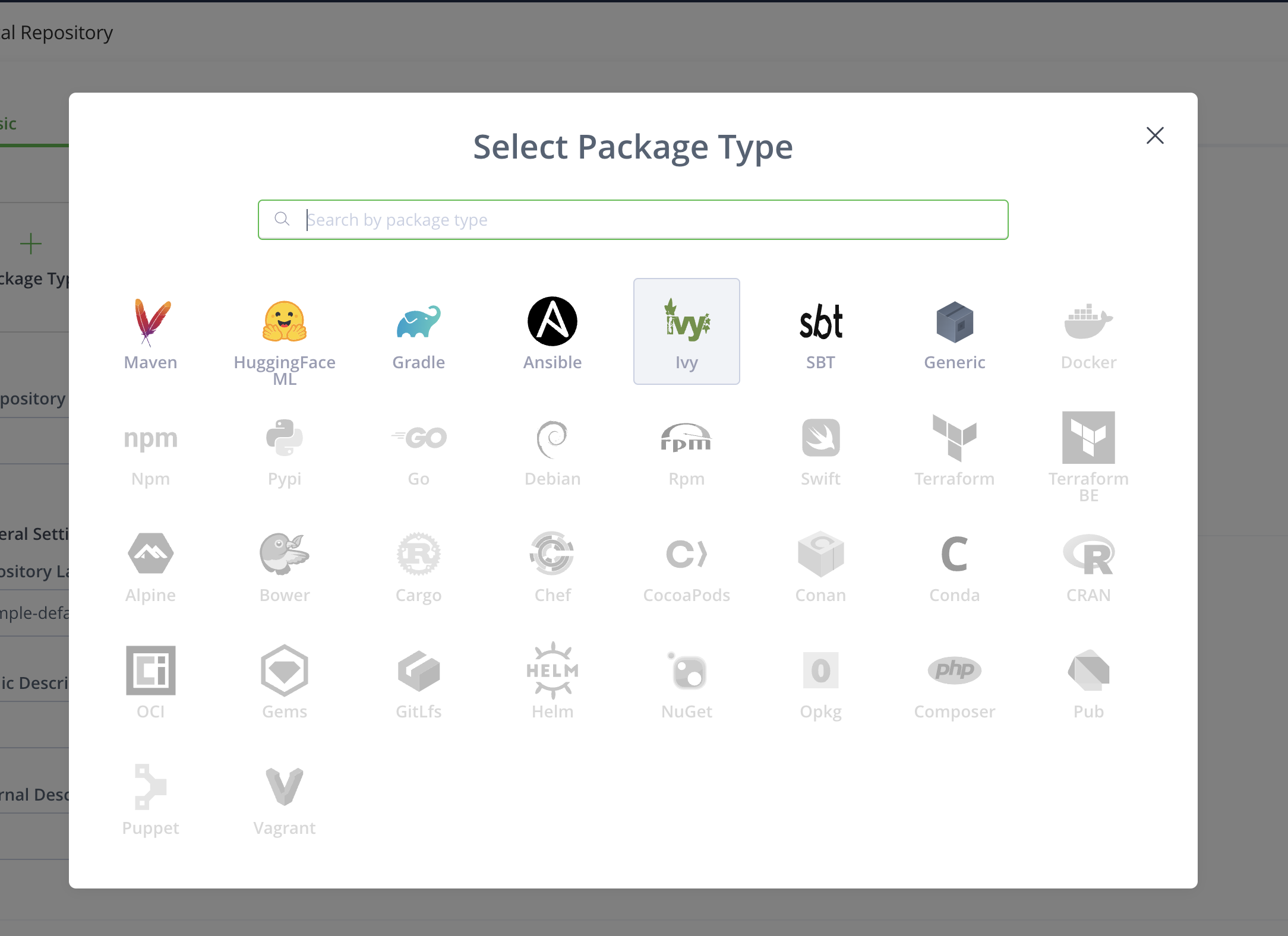Select the CRAN package type
The height and width of the screenshot is (936, 1288).
(x=1088, y=564)
